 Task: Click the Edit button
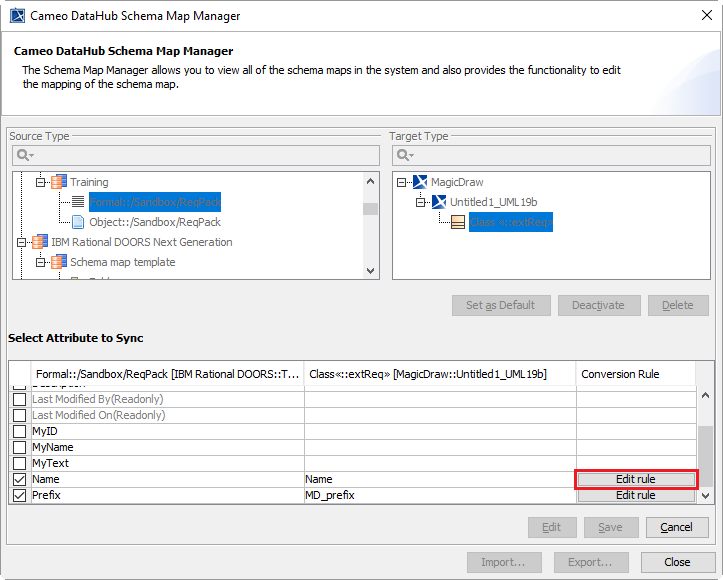click(x=552, y=527)
